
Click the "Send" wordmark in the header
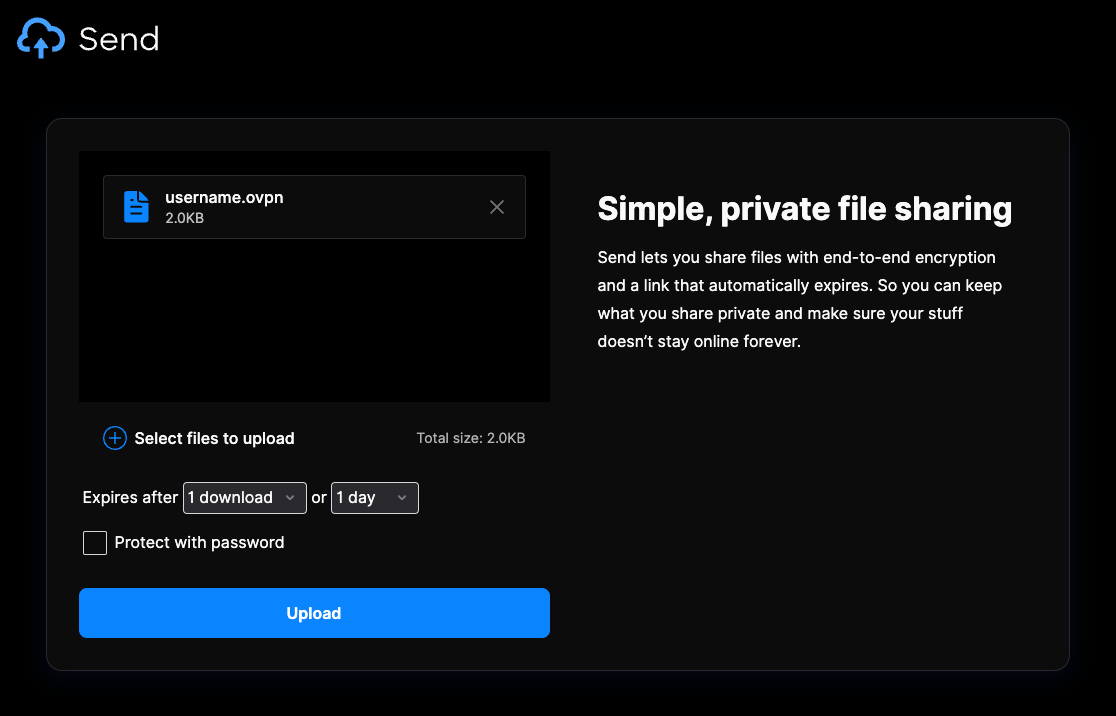119,38
